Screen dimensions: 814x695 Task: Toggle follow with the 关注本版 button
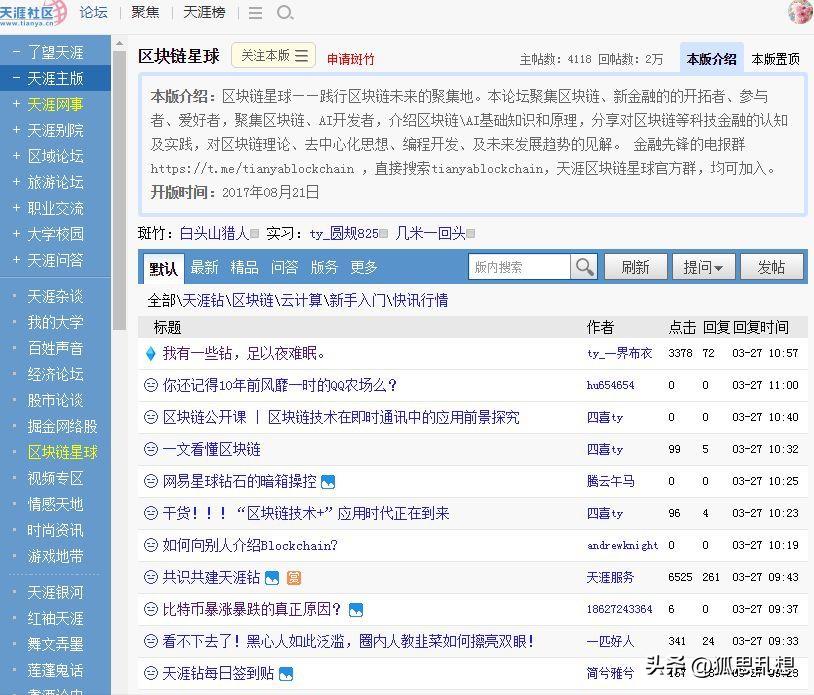pos(274,56)
